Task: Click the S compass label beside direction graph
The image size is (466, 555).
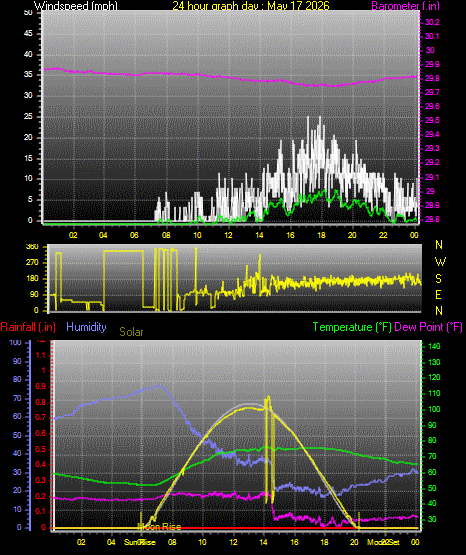Action: click(438, 279)
